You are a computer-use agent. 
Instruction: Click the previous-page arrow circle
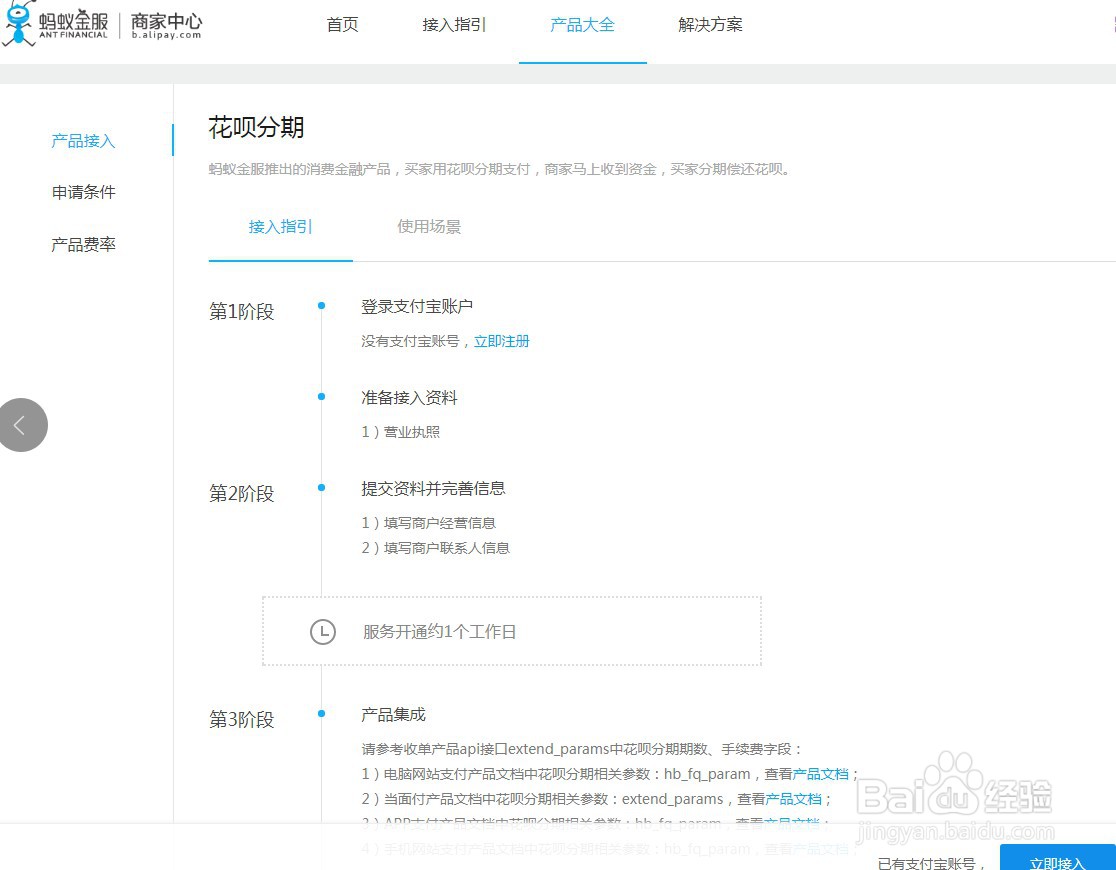pos(21,425)
